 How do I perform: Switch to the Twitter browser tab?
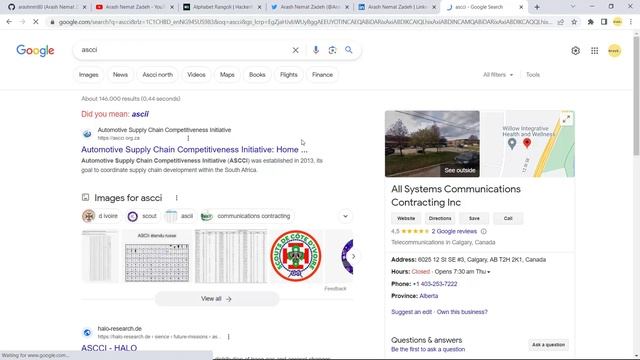(x=310, y=7)
